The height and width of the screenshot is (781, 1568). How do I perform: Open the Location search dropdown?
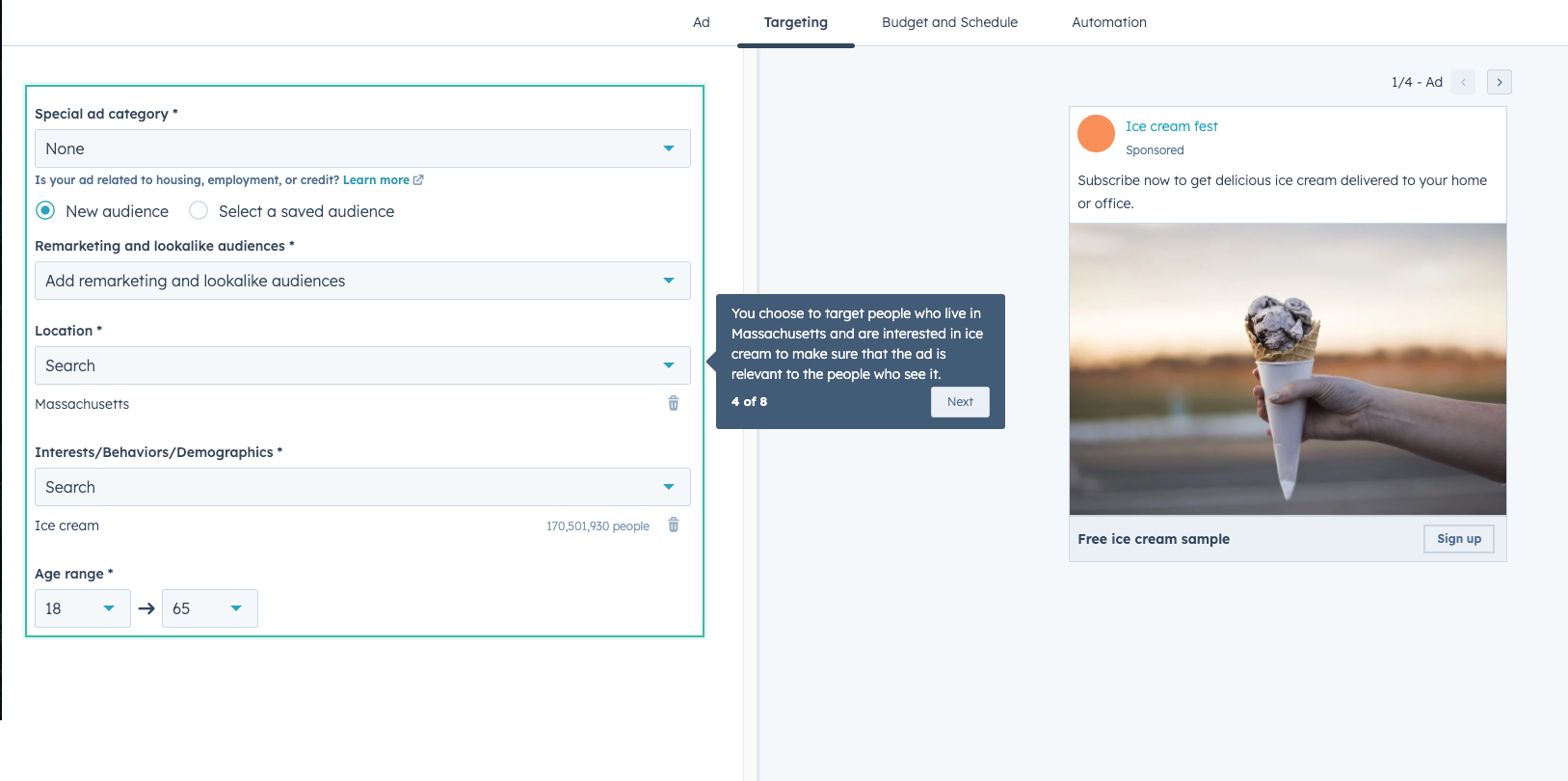[x=362, y=365]
